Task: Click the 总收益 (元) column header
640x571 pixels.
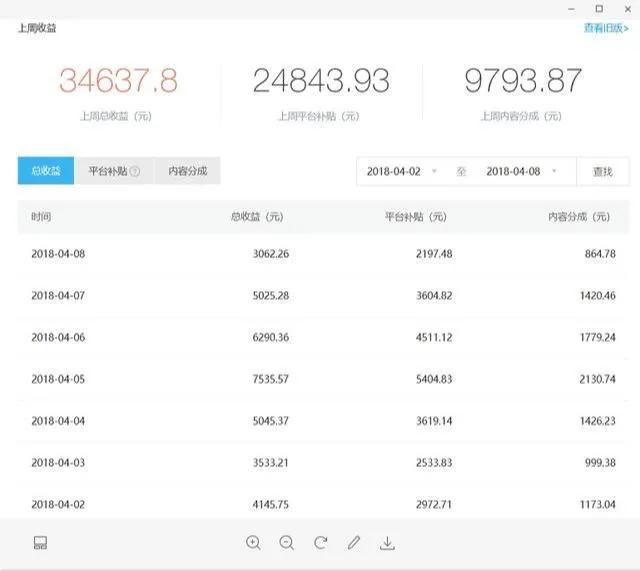Action: 257,217
